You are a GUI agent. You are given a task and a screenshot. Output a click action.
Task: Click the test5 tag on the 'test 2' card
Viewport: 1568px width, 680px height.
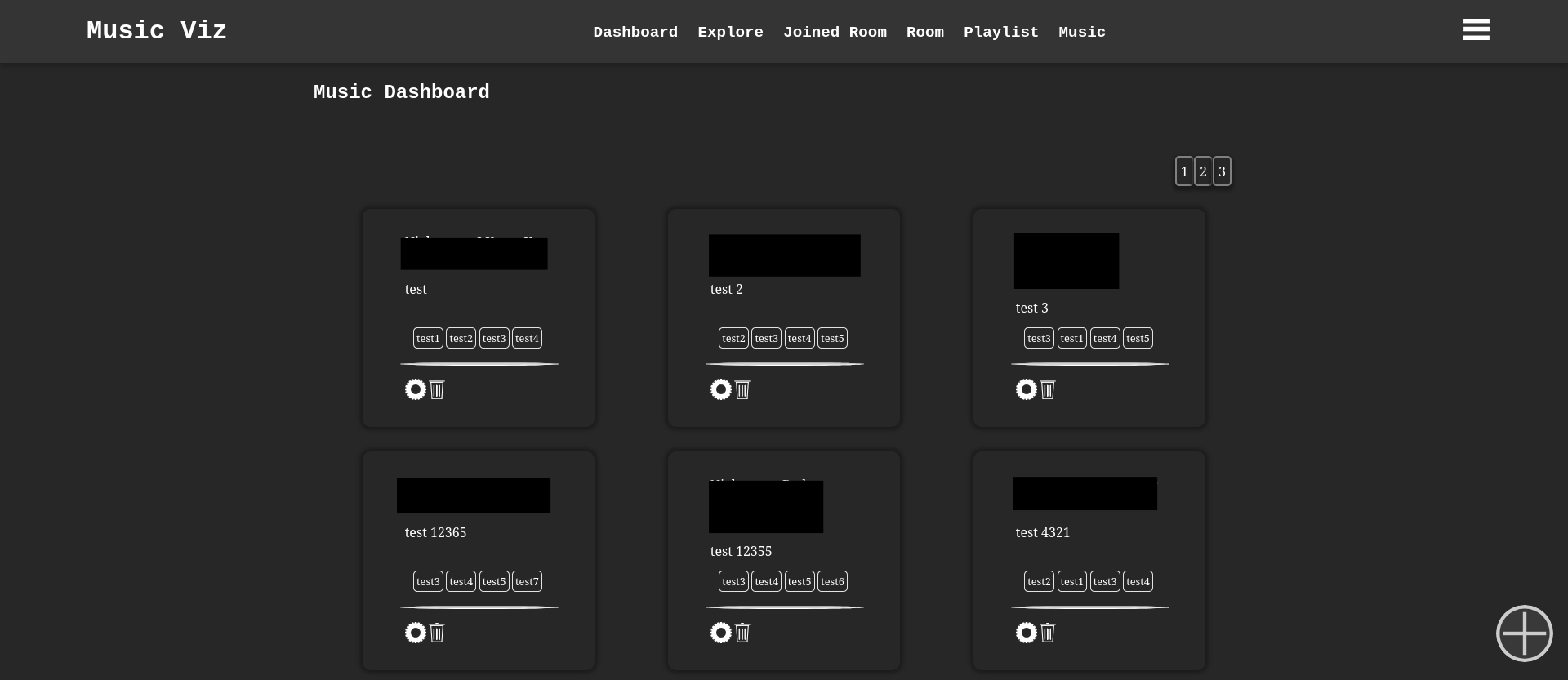(832, 338)
